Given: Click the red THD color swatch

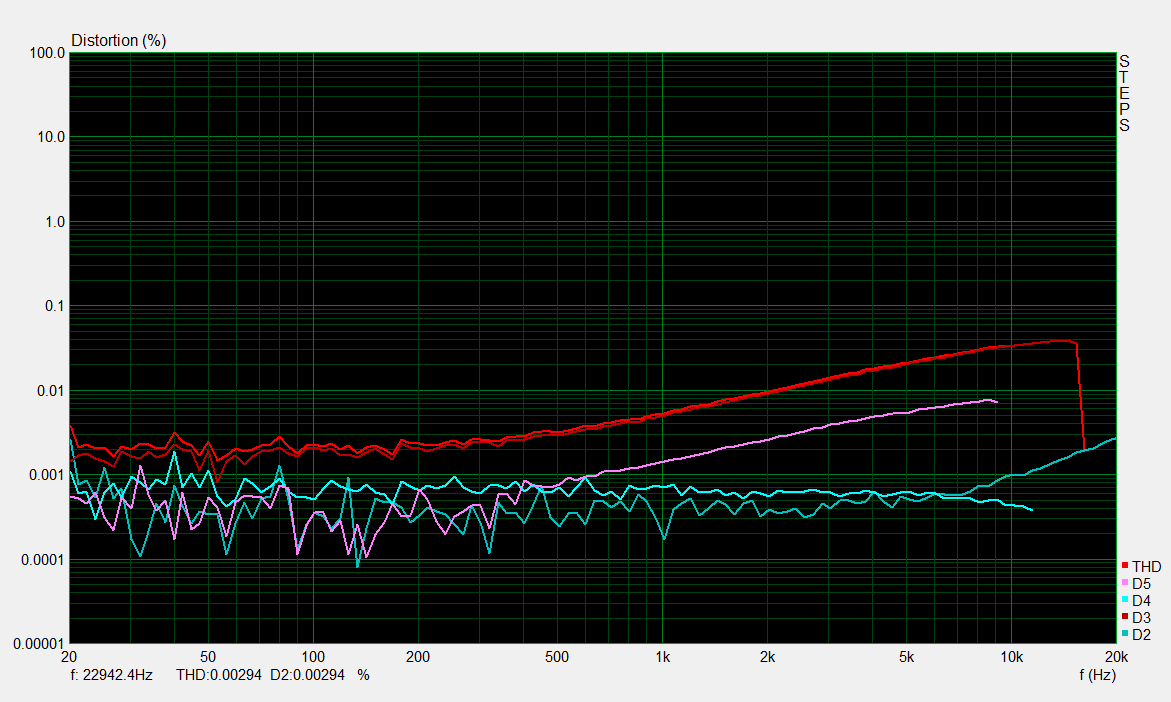Looking at the screenshot, I should click(1125, 565).
